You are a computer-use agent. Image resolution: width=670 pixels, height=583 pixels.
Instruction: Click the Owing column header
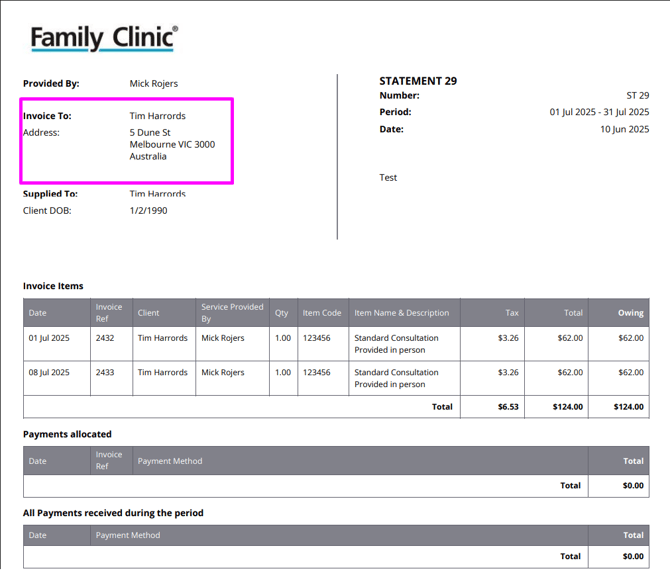(x=630, y=313)
